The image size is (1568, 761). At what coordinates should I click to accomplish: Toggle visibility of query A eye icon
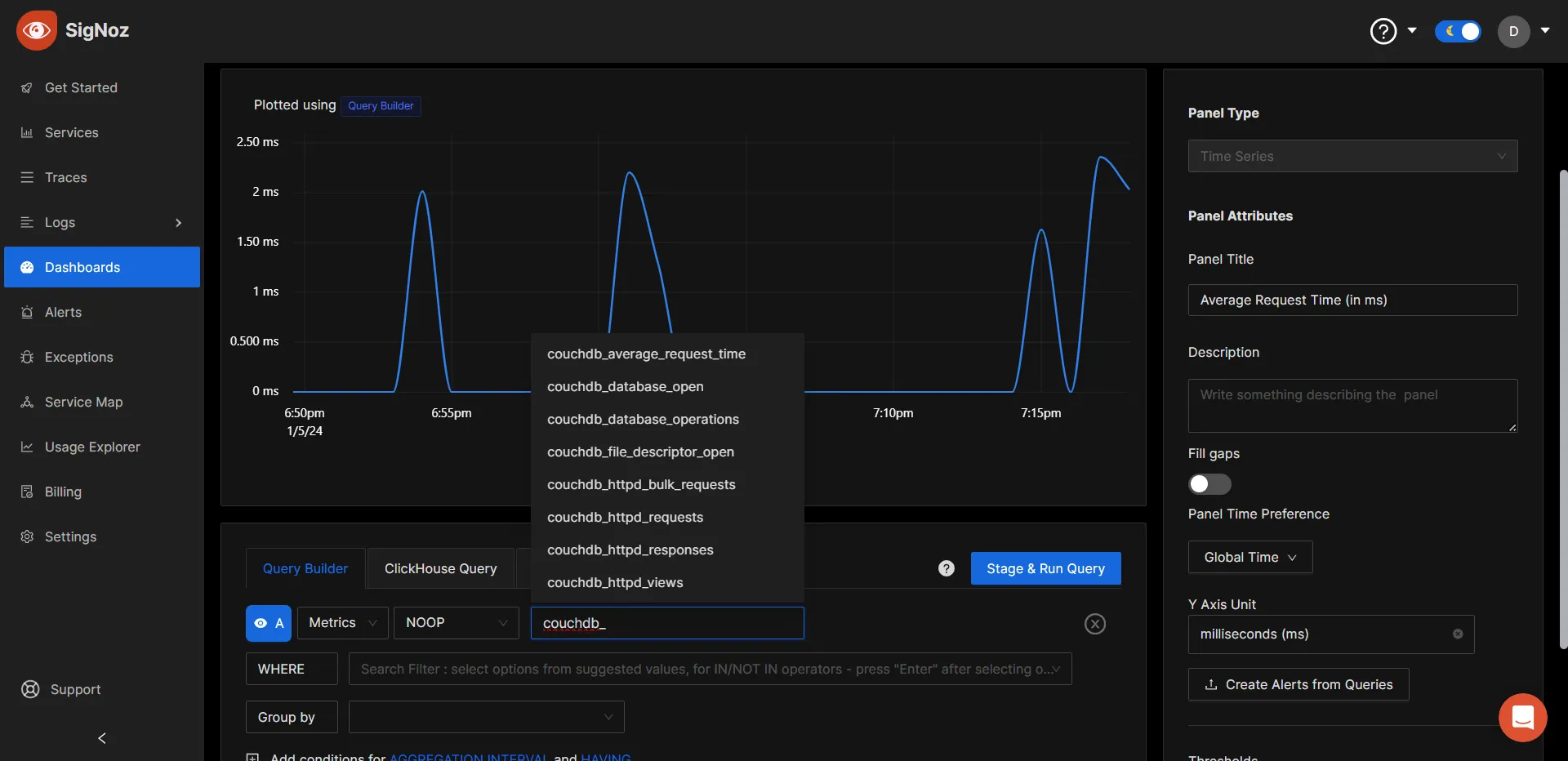(261, 623)
